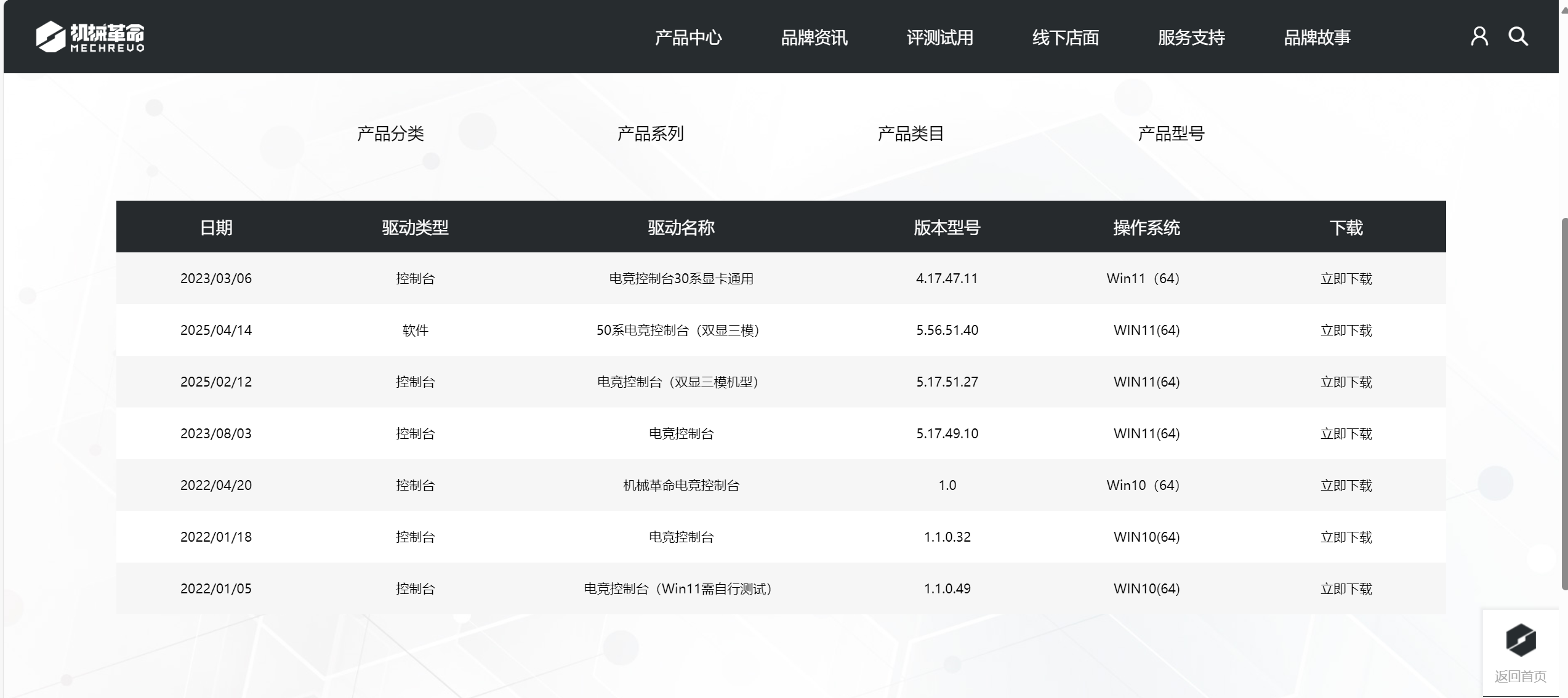Screen dimensions: 1568x698
Task: Open 品牌故事 navigation item
Action: tap(1317, 38)
